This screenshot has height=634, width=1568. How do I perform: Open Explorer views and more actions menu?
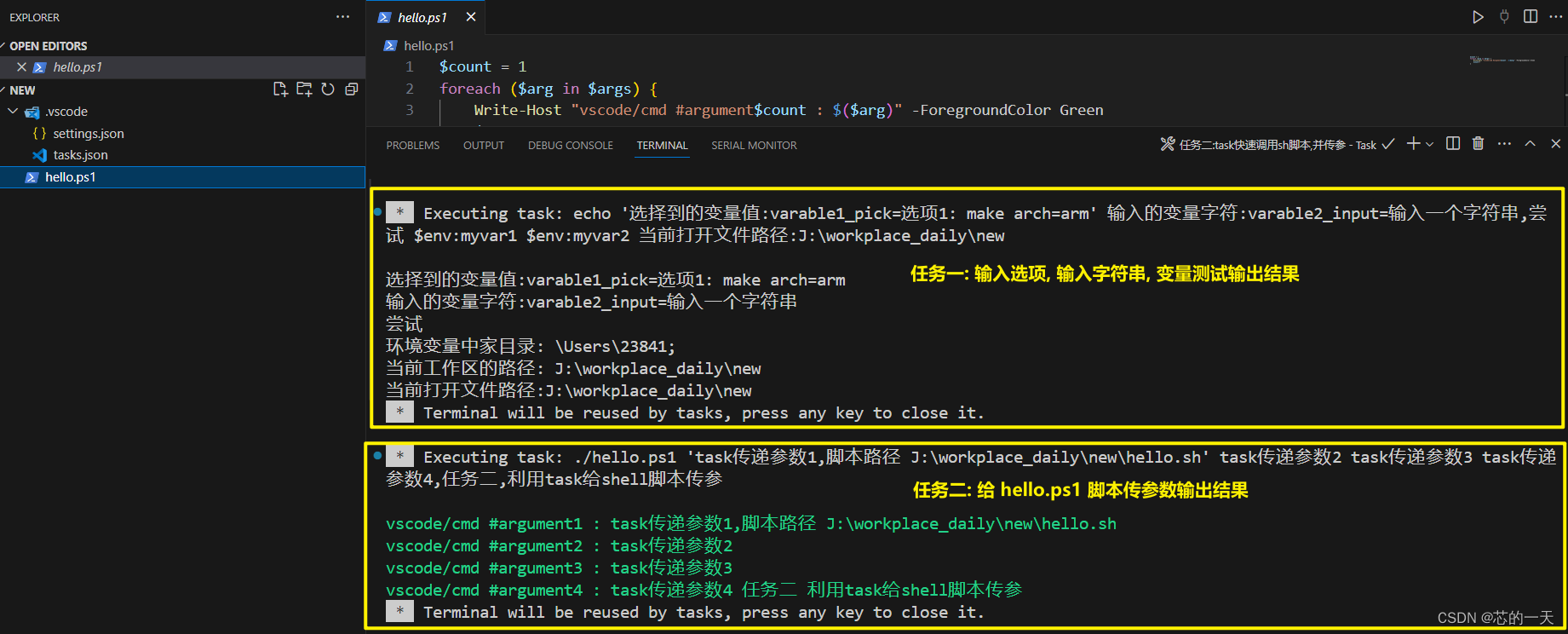[x=343, y=17]
